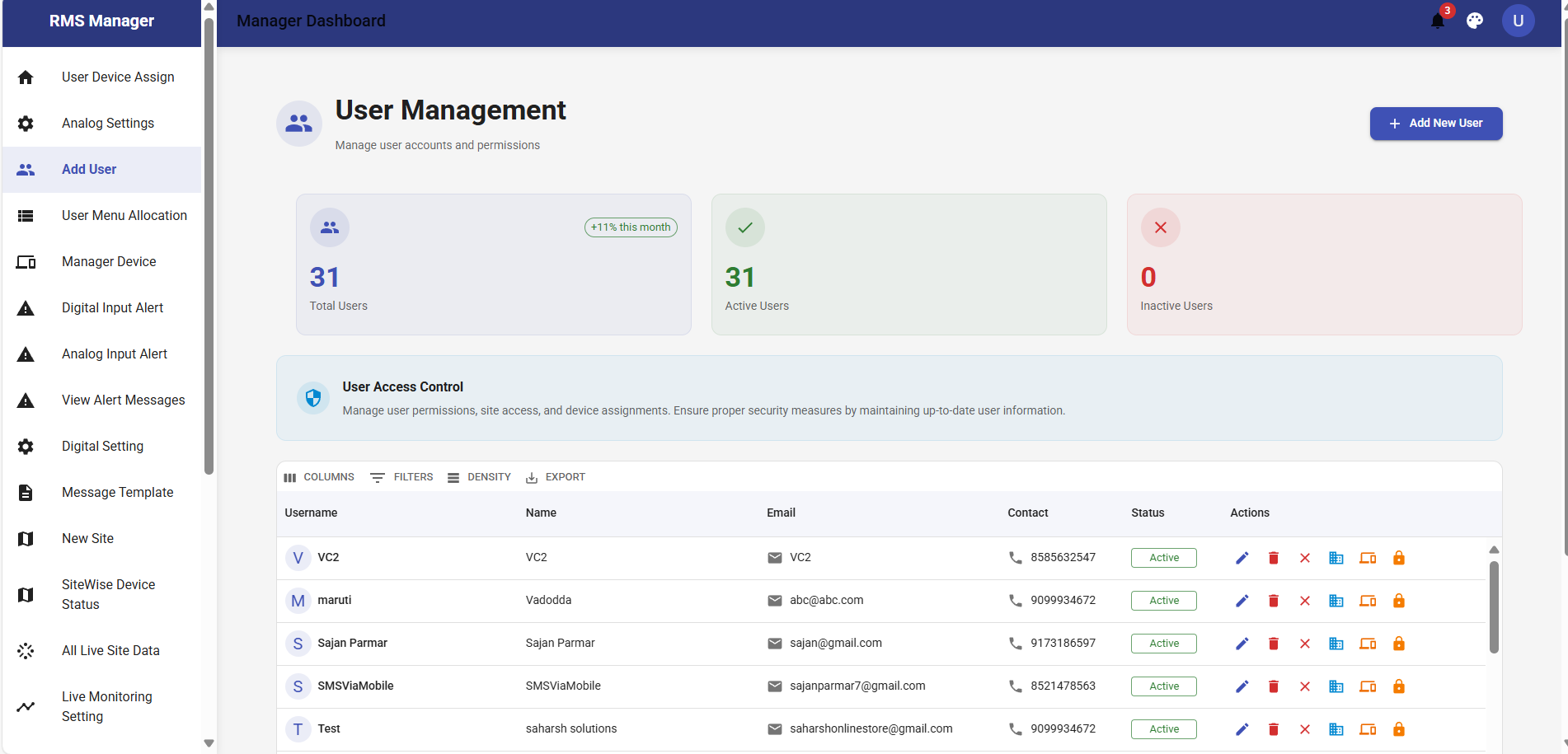Open device assignment icon for VC2 row

1367,558
